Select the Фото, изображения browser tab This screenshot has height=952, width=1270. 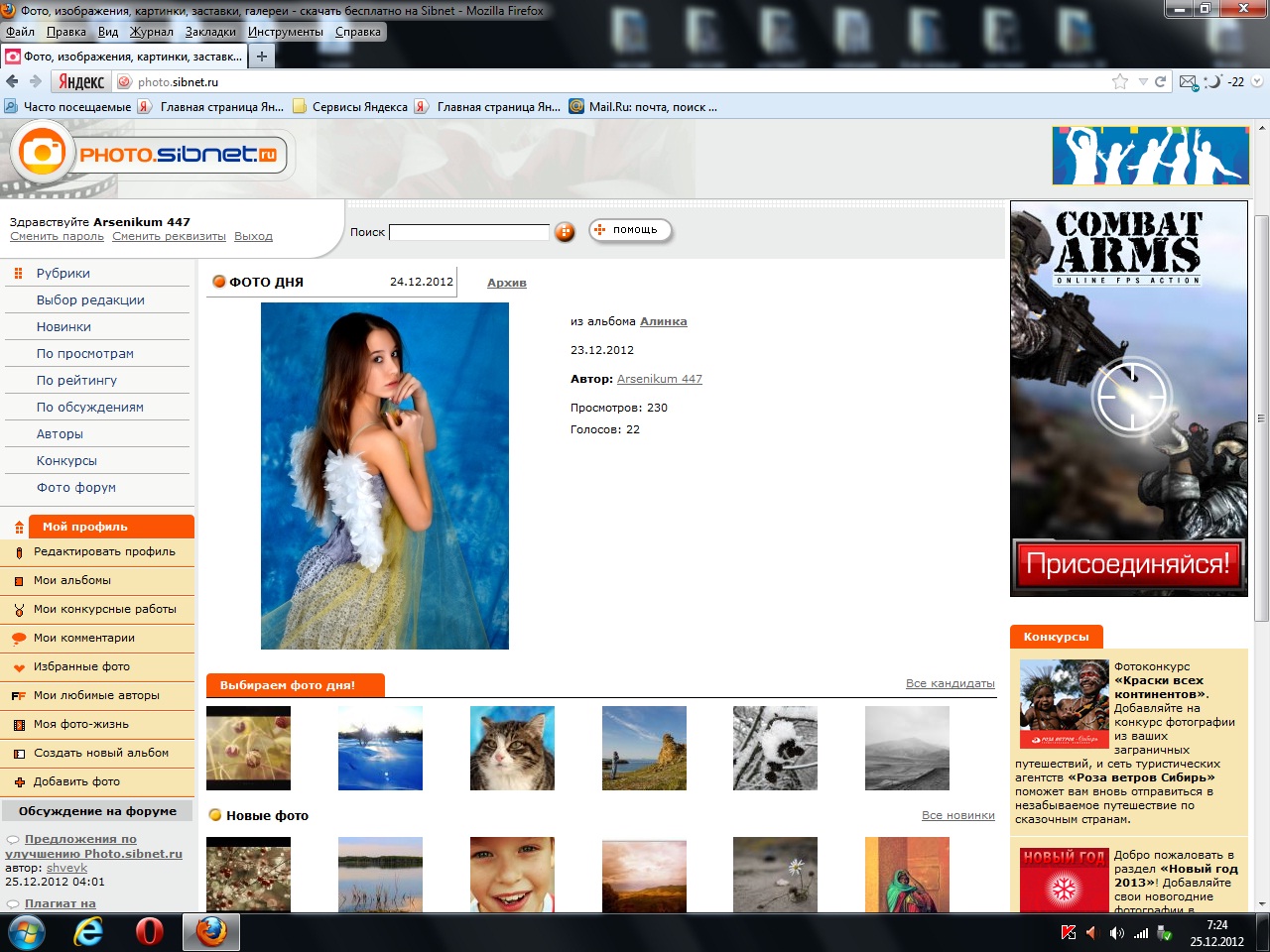(123, 57)
